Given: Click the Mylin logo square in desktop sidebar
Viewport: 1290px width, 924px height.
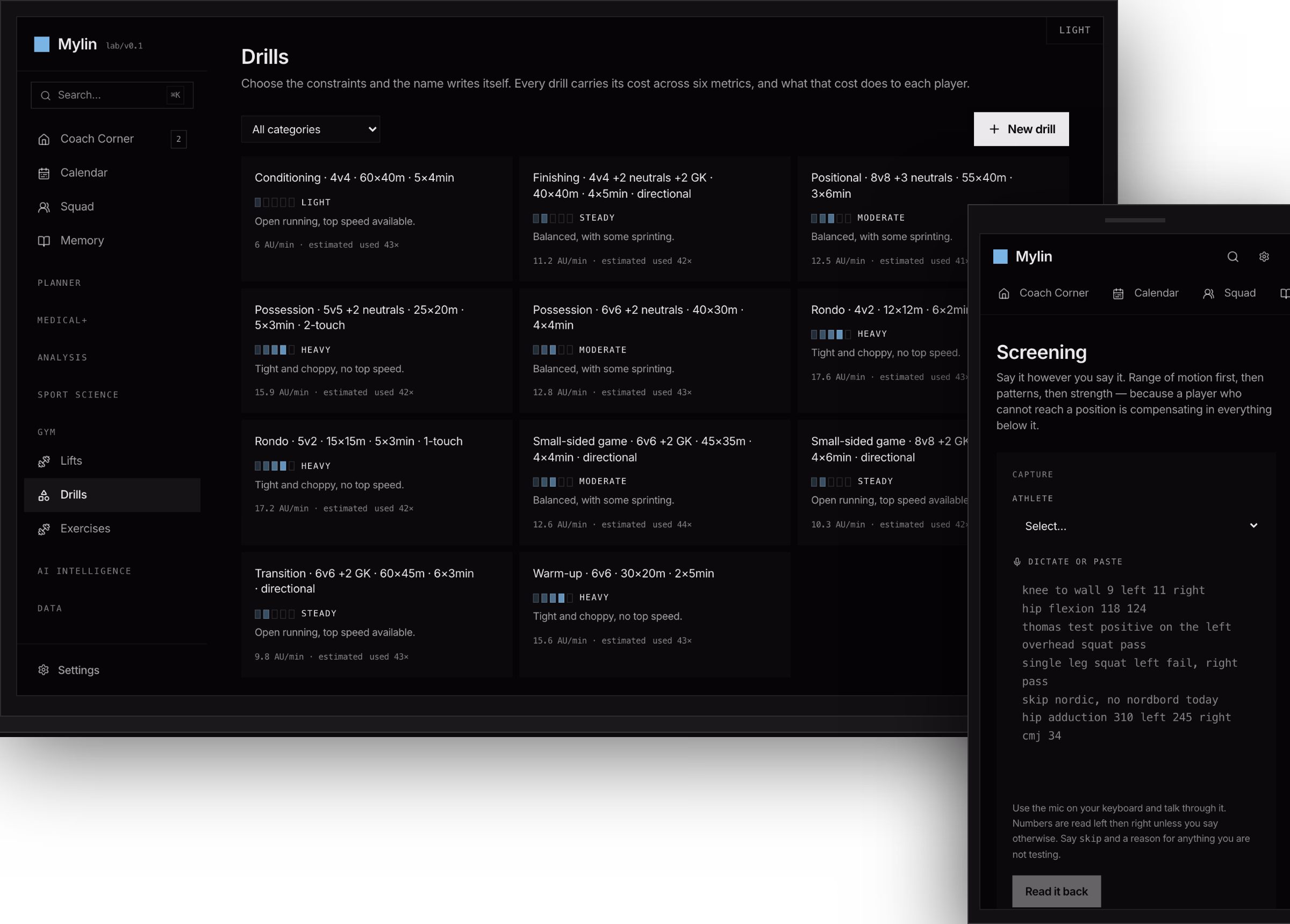Looking at the screenshot, I should (x=41, y=45).
